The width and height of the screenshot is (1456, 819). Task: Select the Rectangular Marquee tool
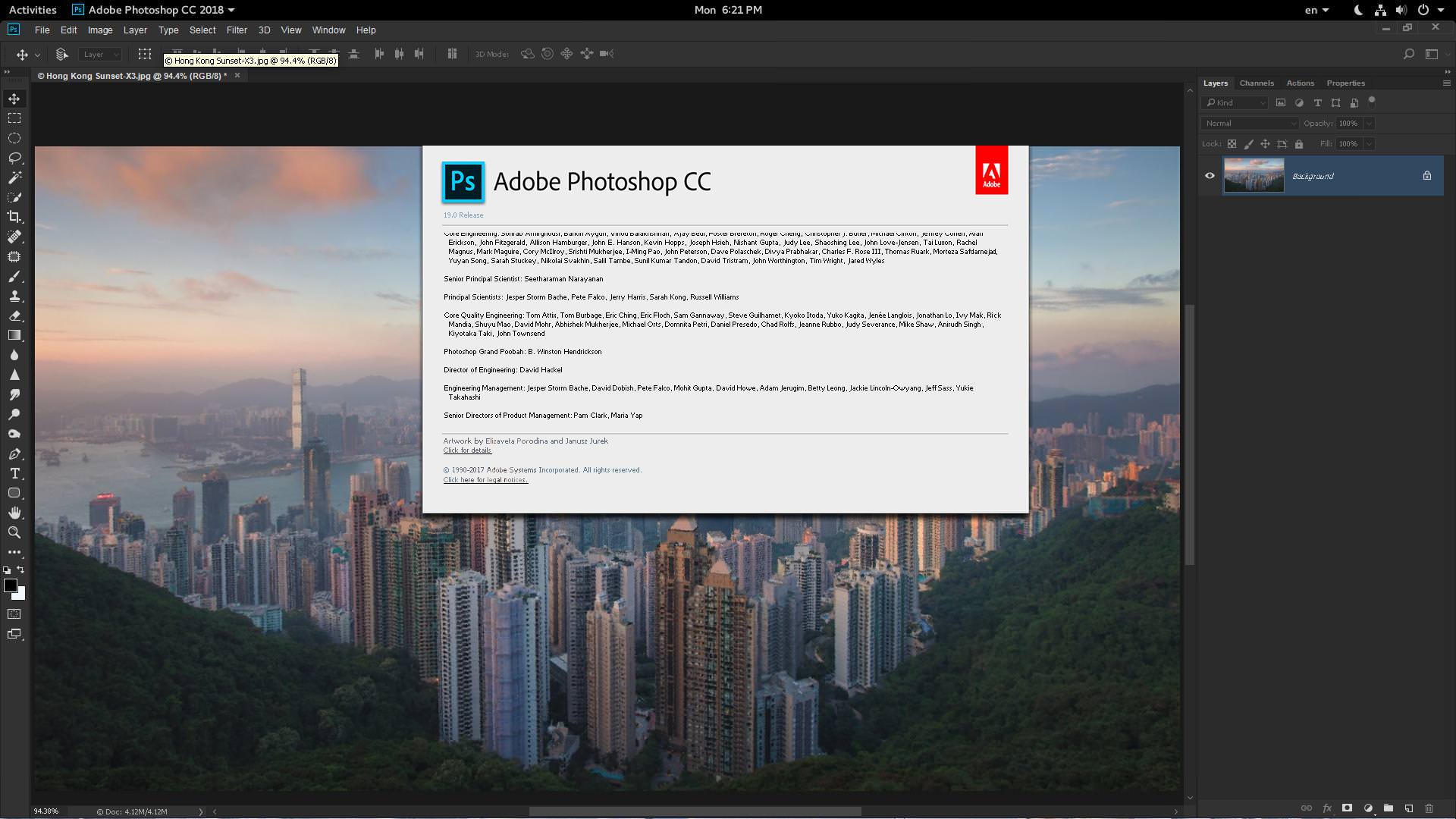(14, 118)
